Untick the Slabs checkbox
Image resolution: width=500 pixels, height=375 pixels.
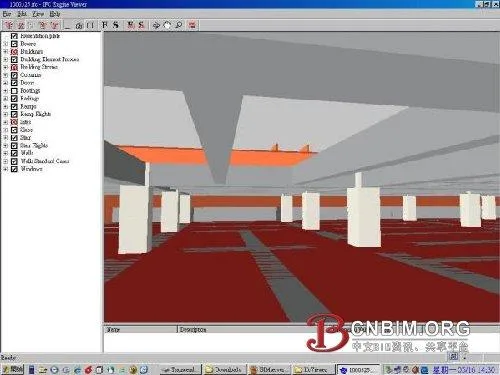click(x=14, y=130)
